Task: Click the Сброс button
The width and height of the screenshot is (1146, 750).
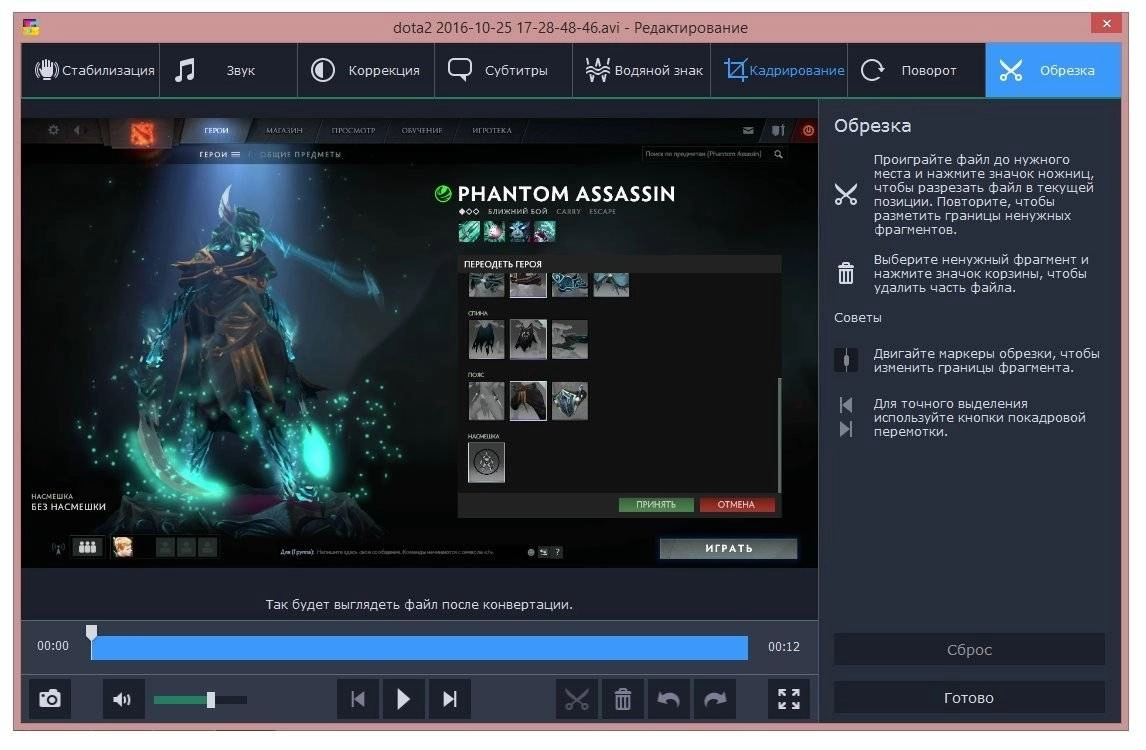Action: (x=969, y=649)
